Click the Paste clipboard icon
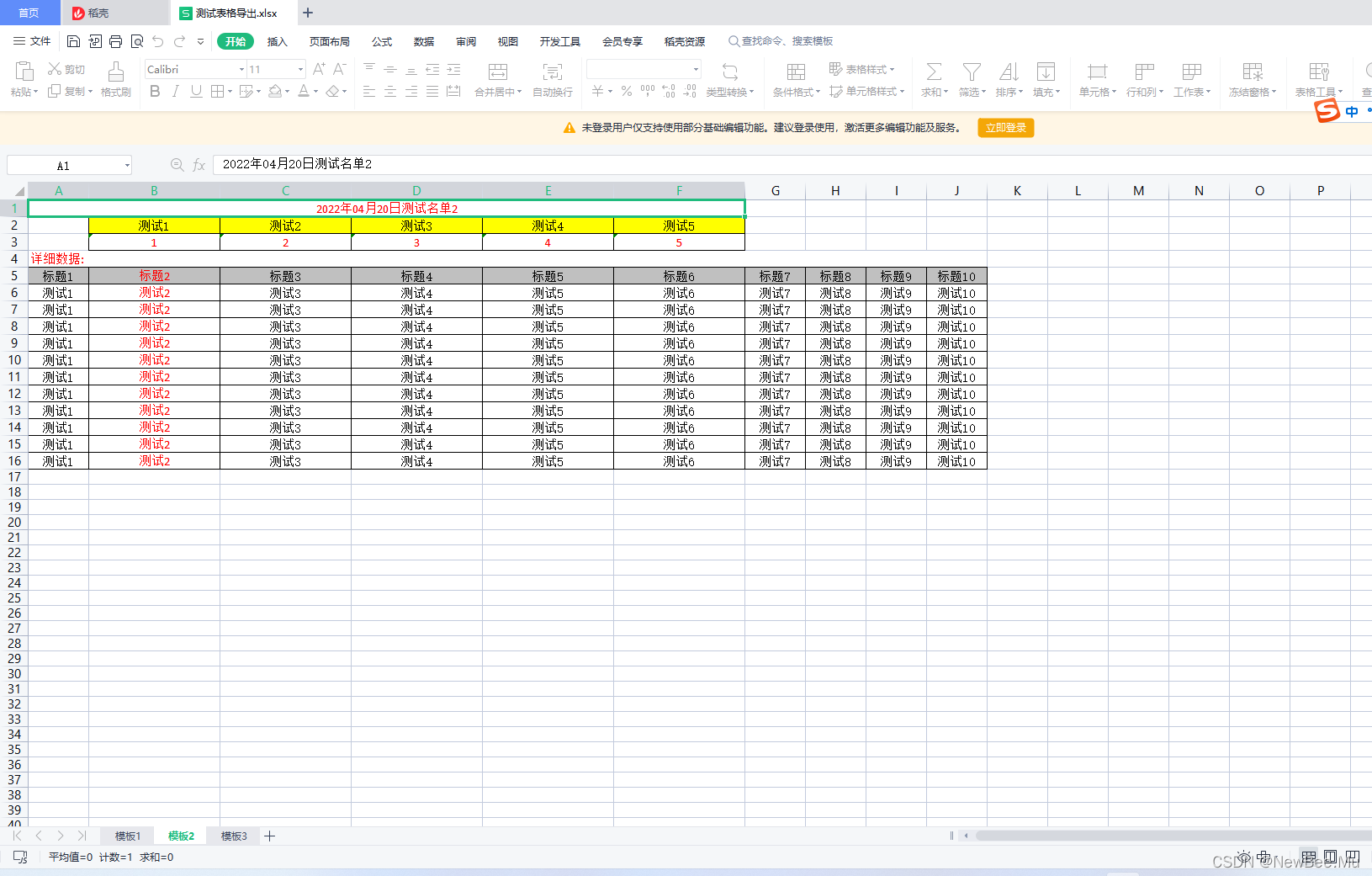This screenshot has height=876, width=1372. [24, 72]
